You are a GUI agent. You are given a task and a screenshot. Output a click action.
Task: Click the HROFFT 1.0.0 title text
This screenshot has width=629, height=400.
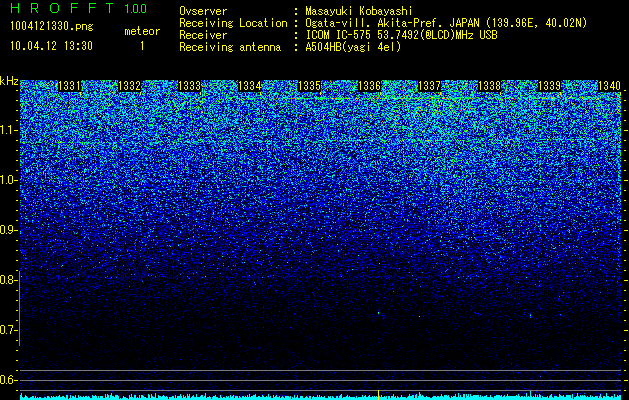[x=78, y=8]
